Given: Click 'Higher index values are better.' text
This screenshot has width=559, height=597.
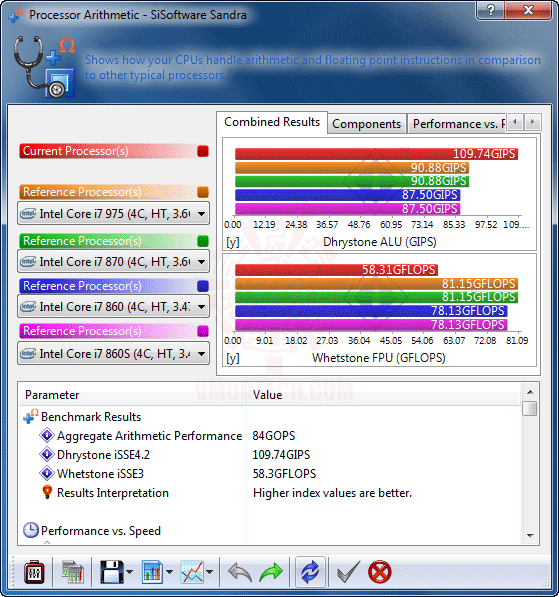Looking at the screenshot, I should coord(332,493).
